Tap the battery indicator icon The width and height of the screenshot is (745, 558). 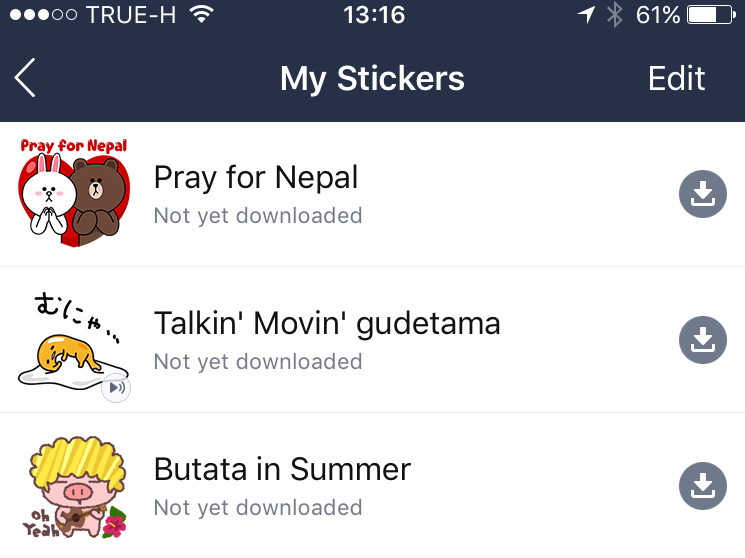[x=711, y=15]
